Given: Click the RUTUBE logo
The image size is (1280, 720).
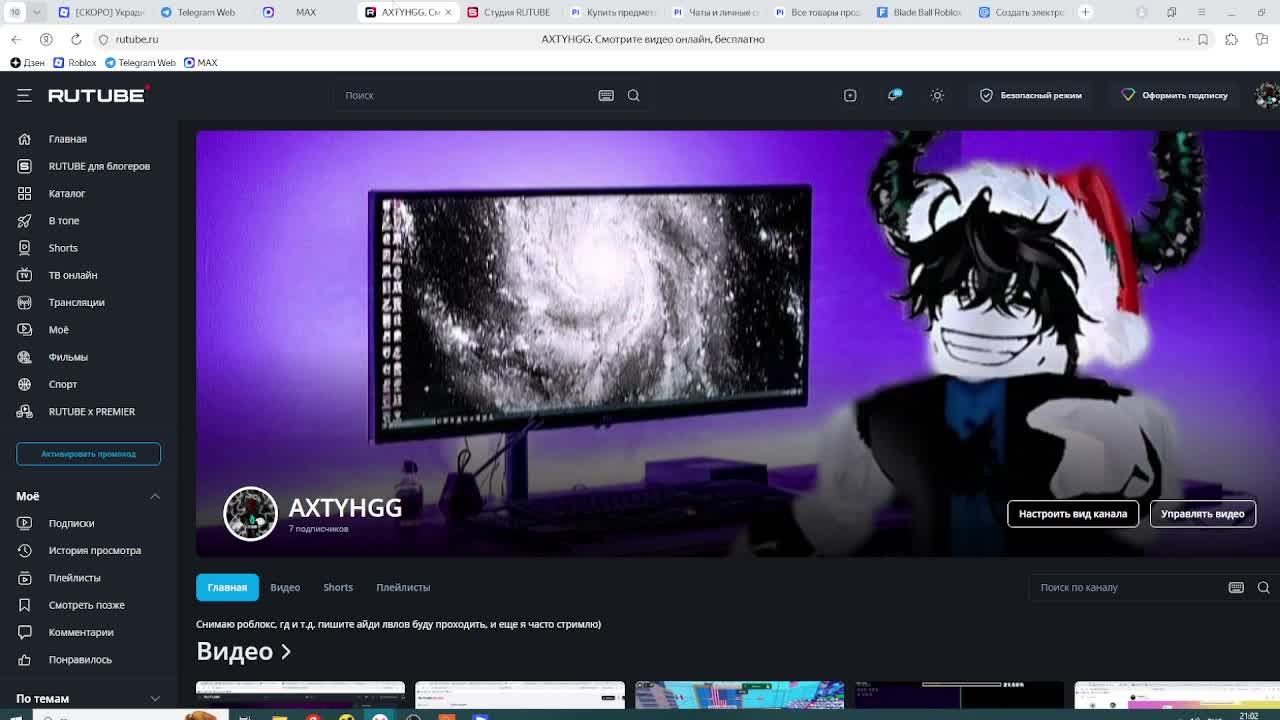Looking at the screenshot, I should coord(98,94).
